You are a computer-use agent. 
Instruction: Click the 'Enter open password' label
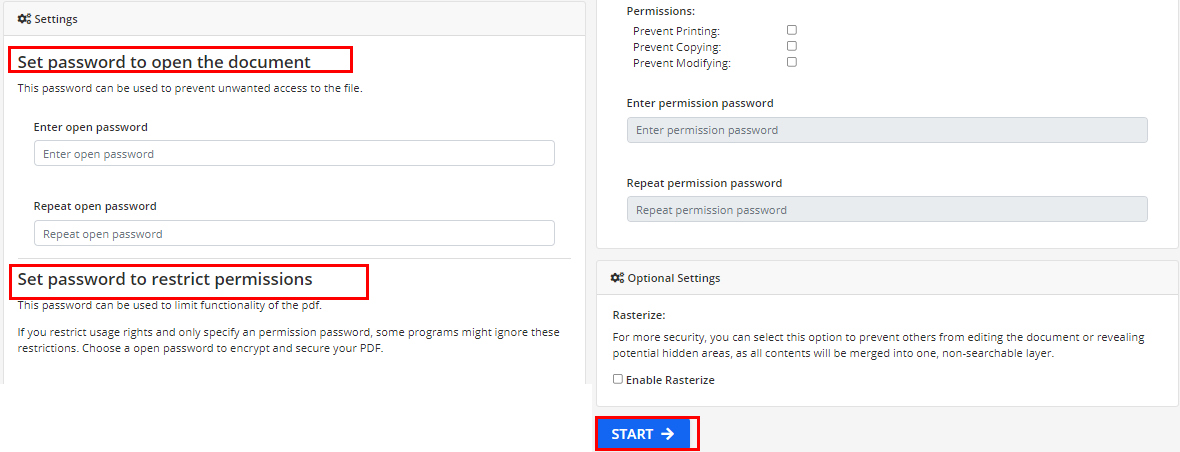pos(91,127)
